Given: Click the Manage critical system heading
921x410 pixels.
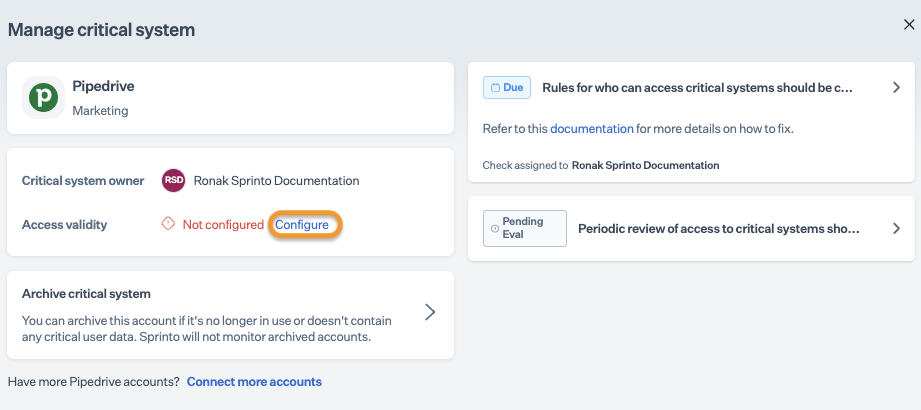Looking at the screenshot, I should pyautogui.click(x=101, y=30).
